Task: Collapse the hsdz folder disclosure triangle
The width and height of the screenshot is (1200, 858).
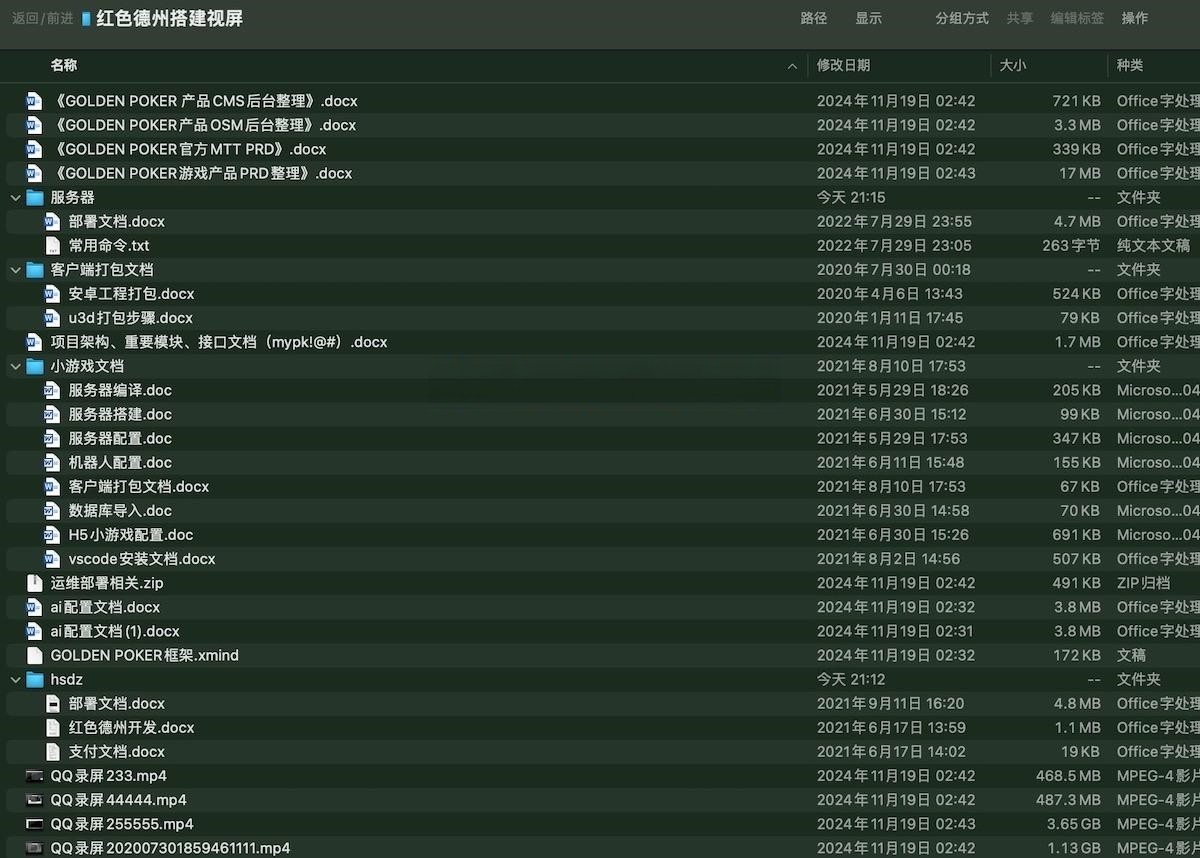Action: [x=15, y=680]
